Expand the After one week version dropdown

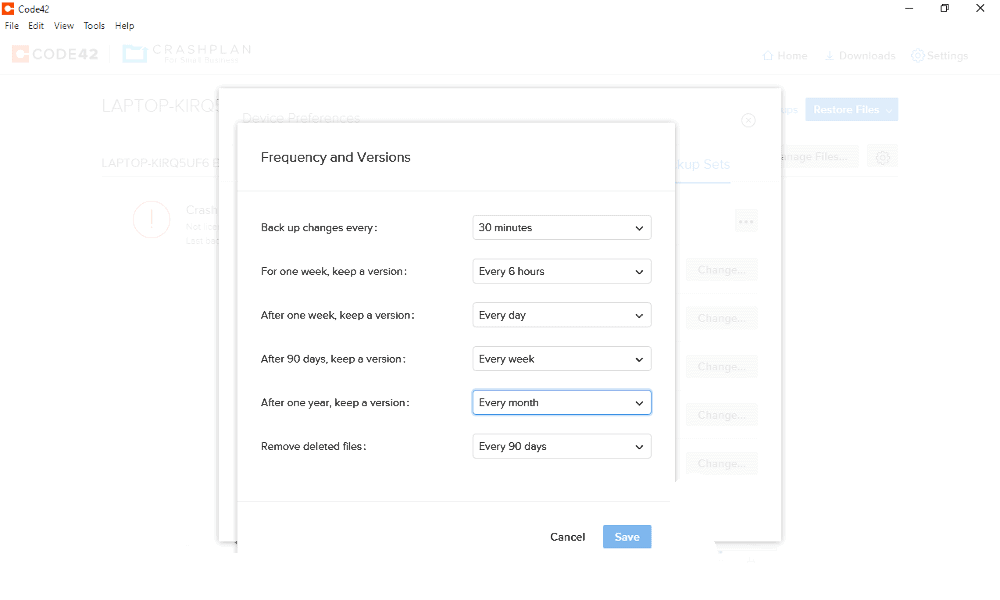point(561,315)
